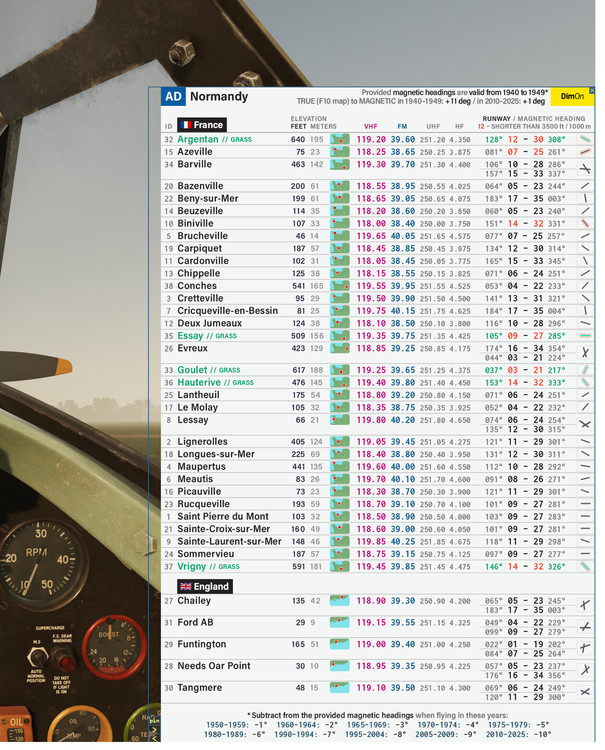The image size is (605, 750).
Task: Click FM frequency 38.40 for Biniville
Action: pos(403,224)
